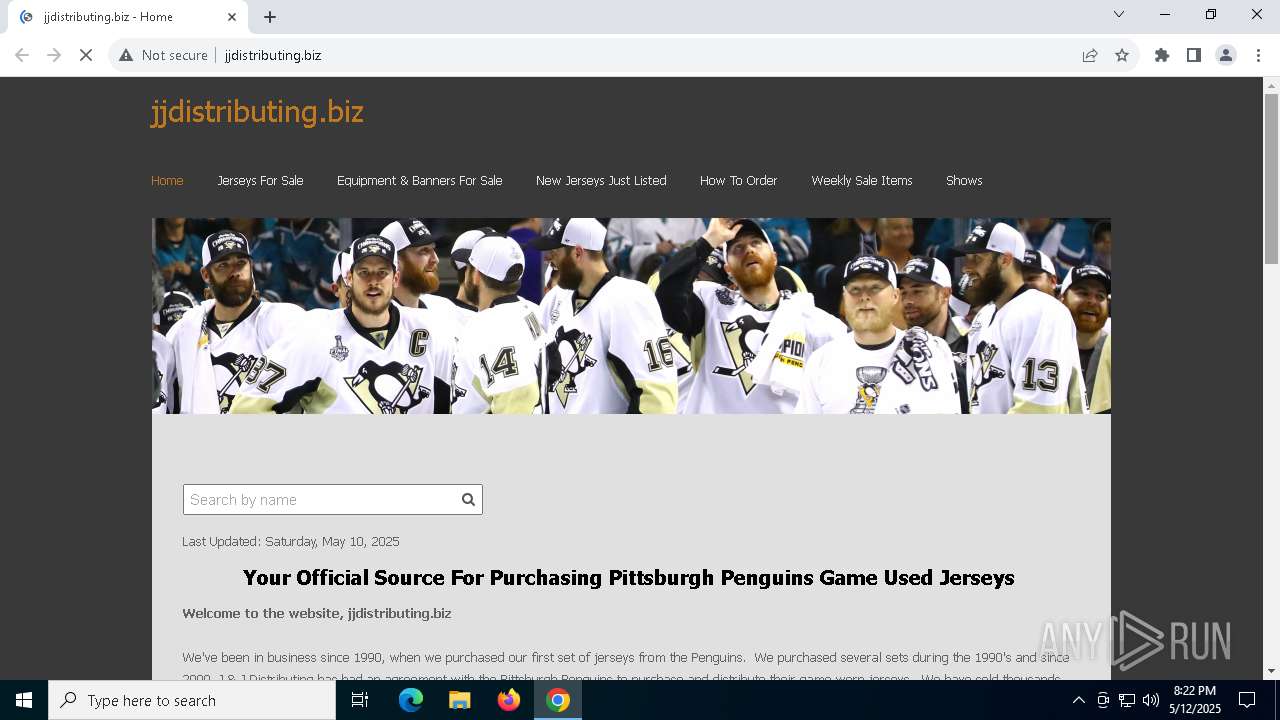Viewport: 1280px width, 720px height.
Task: Click 'Welcome to the website, jjdistributing.biz' text
Action: [x=317, y=613]
